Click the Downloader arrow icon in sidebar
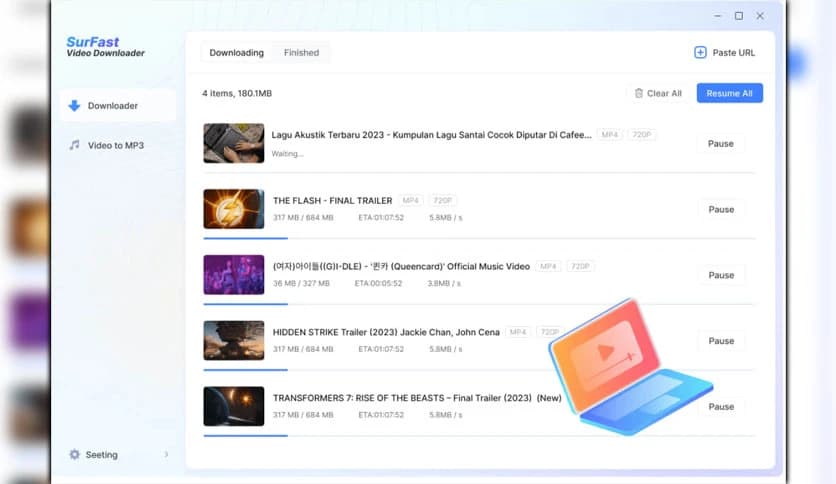The width and height of the screenshot is (836, 484). (x=74, y=106)
